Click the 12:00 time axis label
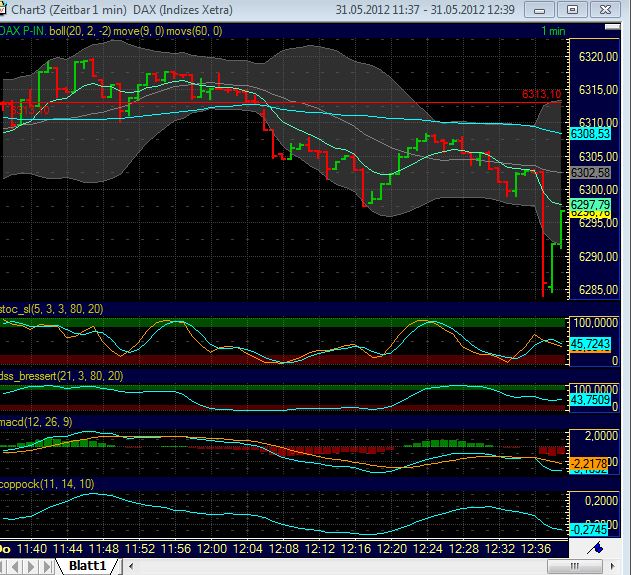This screenshot has height=575, width=631. pos(212,549)
